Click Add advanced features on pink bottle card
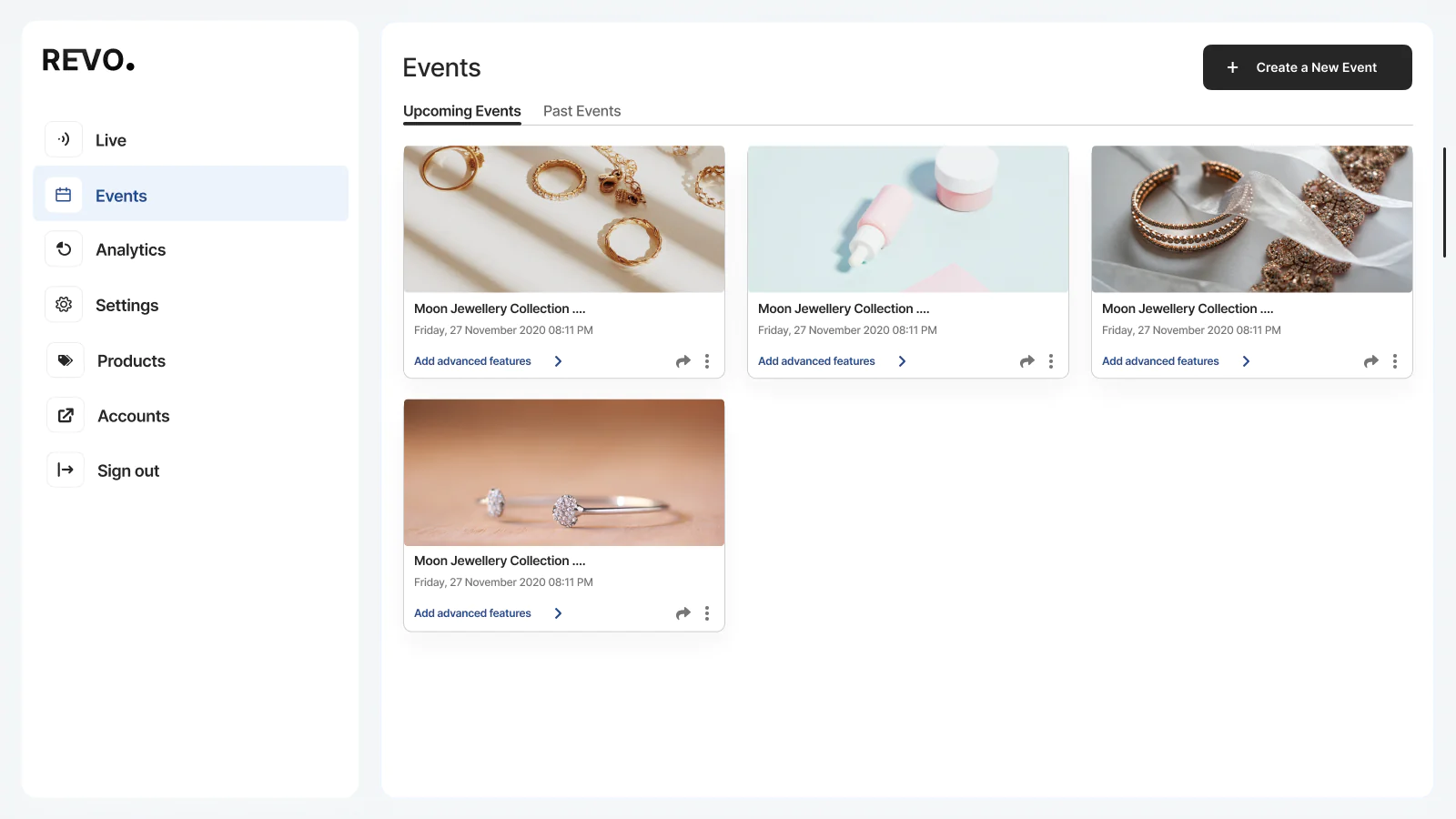The width and height of the screenshot is (1456, 819). click(816, 361)
